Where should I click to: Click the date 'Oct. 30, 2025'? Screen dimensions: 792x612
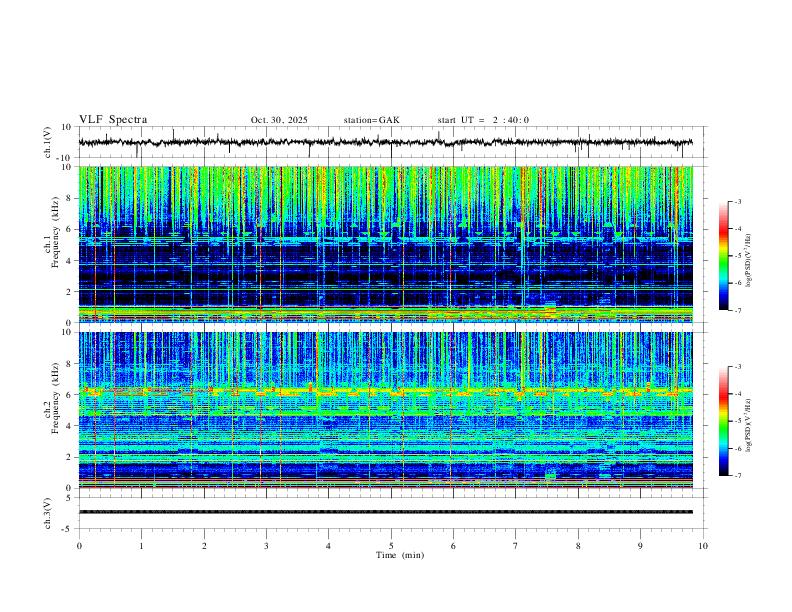[279, 120]
